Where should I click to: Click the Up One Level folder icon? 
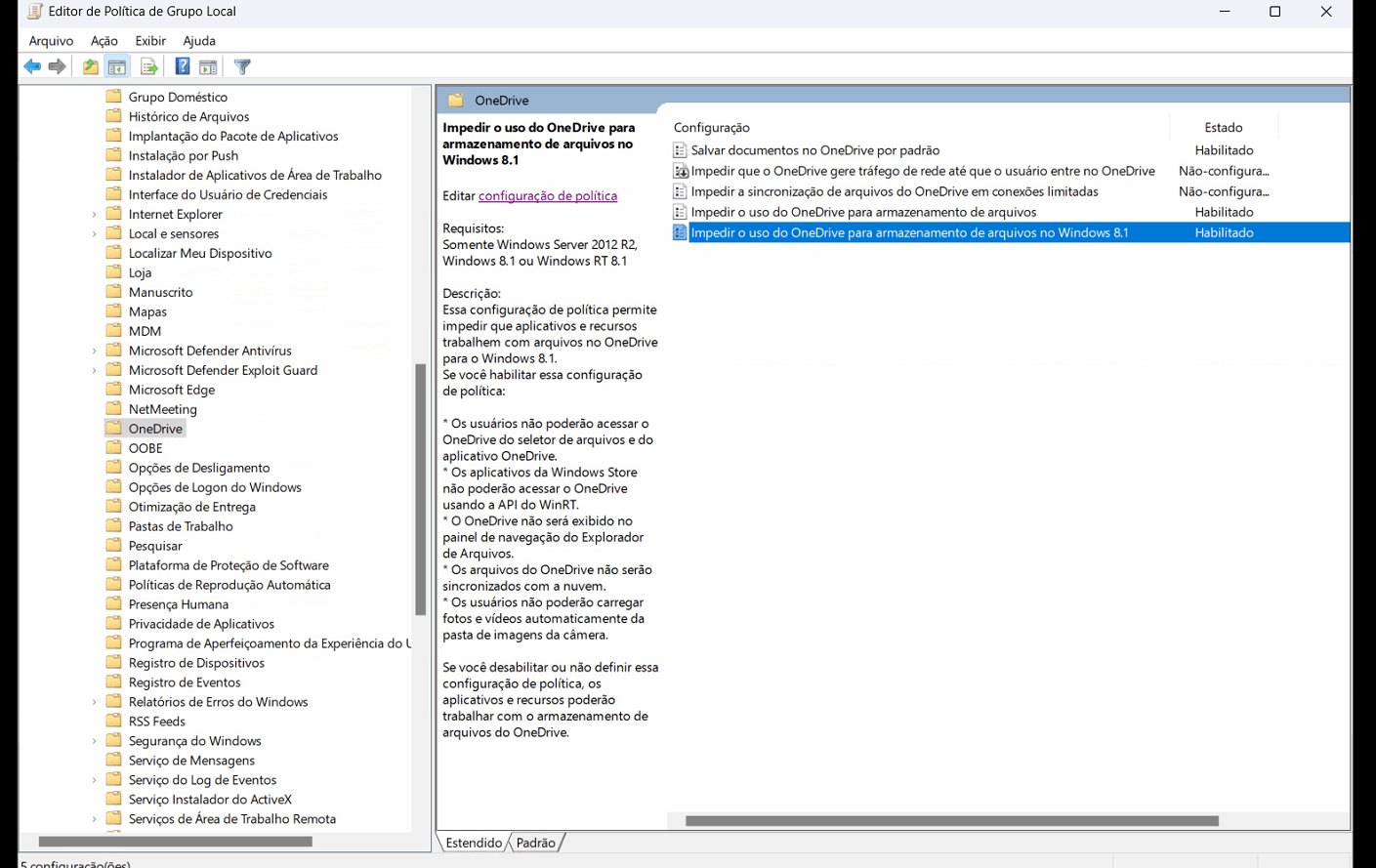coord(90,66)
